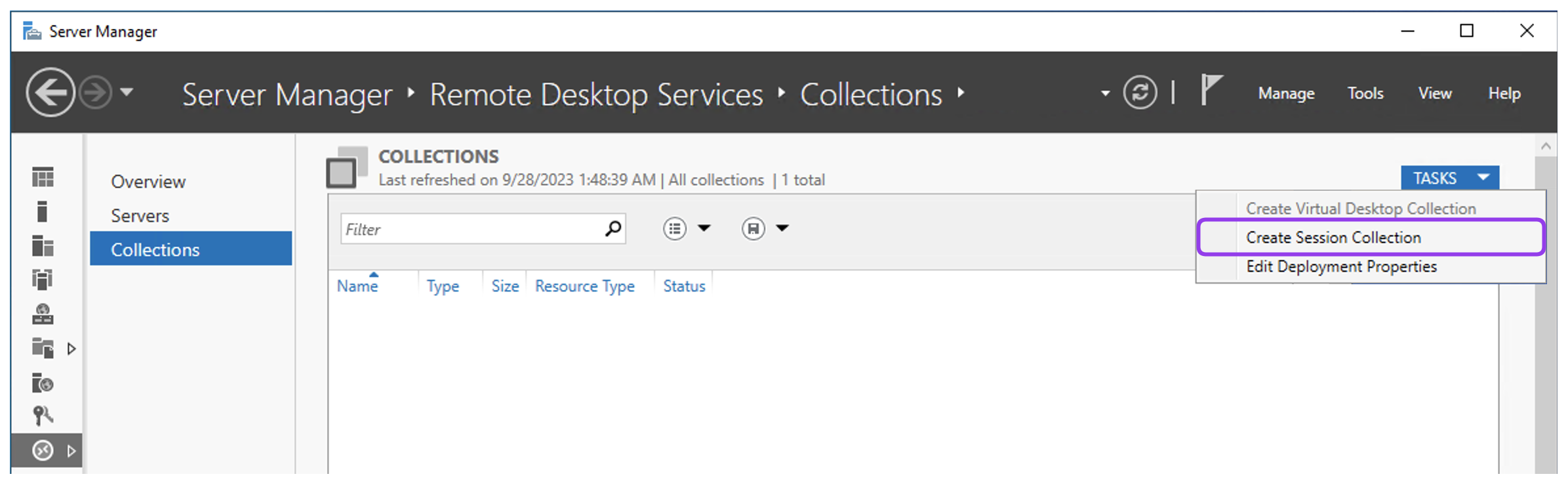The width and height of the screenshot is (1568, 489).
Task: Open the navigation history dropdown arrow
Action: pyautogui.click(x=127, y=92)
